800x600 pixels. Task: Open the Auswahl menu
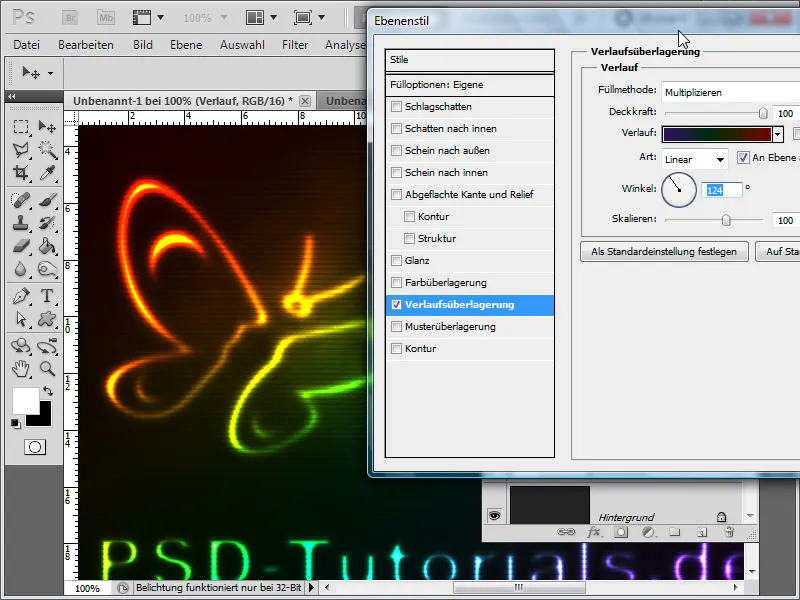pyautogui.click(x=242, y=45)
